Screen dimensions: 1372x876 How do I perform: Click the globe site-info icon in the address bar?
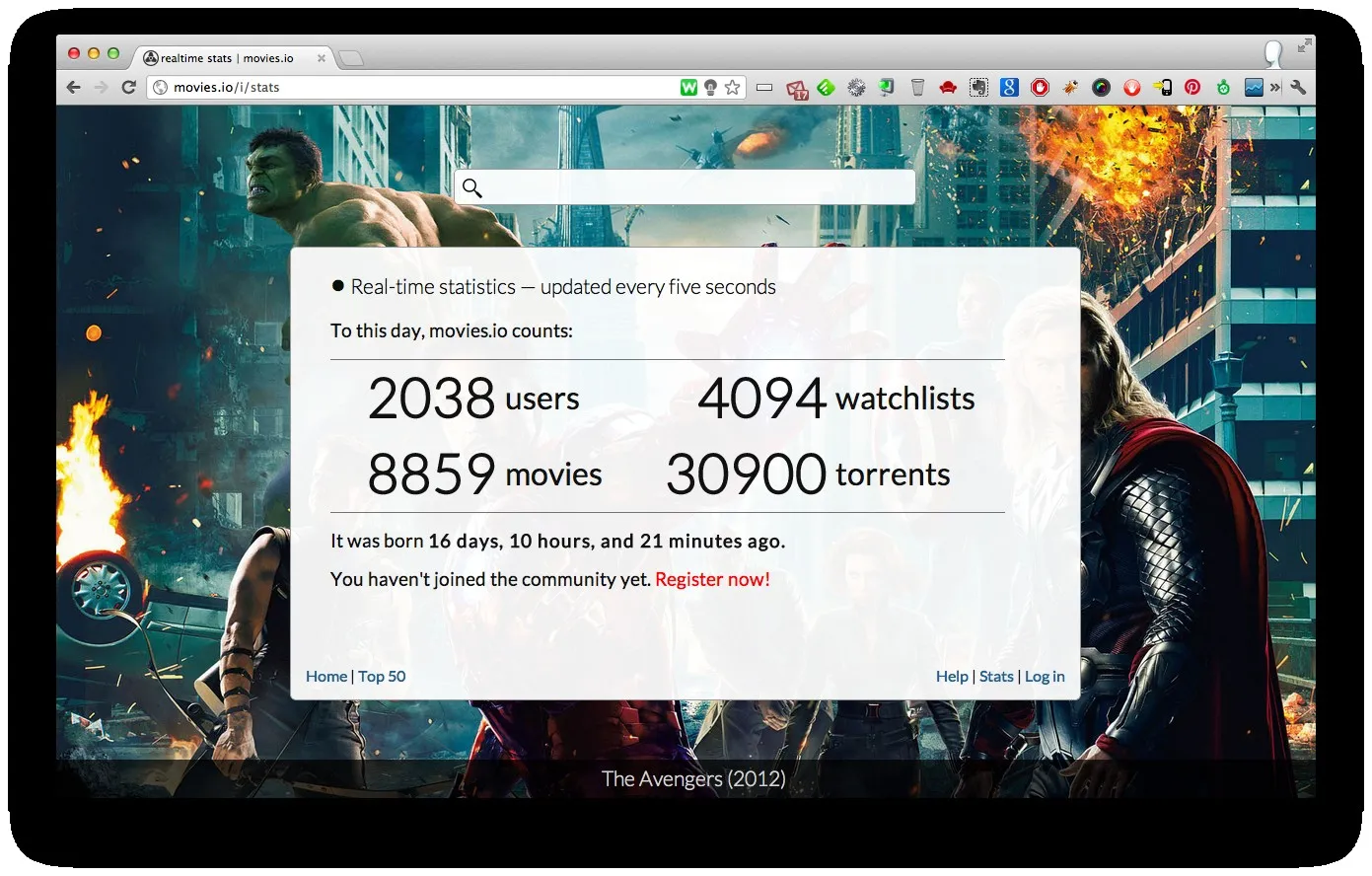click(x=161, y=88)
